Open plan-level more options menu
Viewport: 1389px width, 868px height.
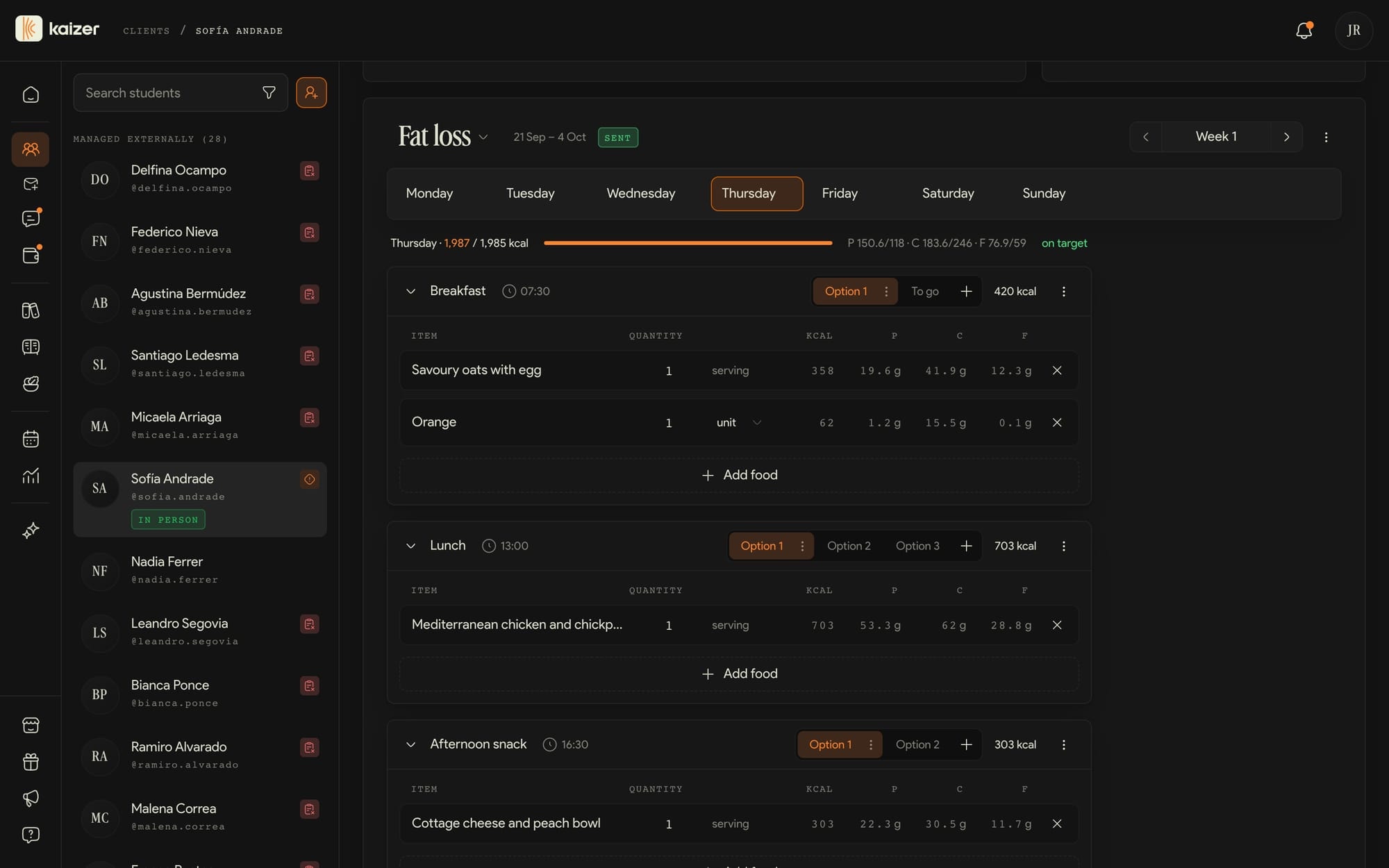1326,137
